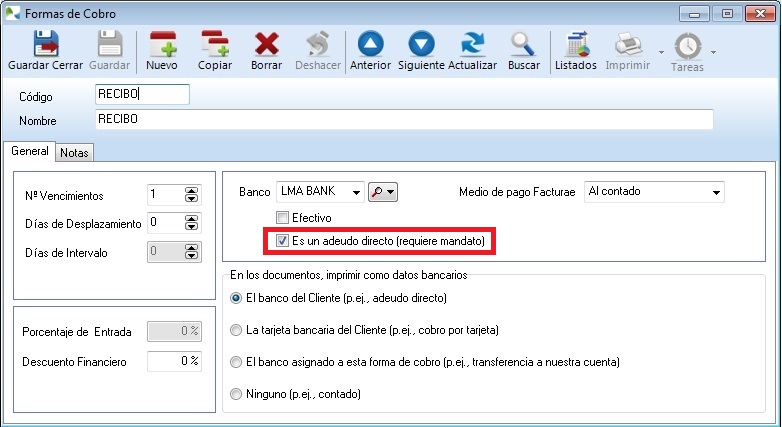Image resolution: width=782 pixels, height=427 pixels.
Task: Switch to the Notas tab
Action: tap(74, 153)
